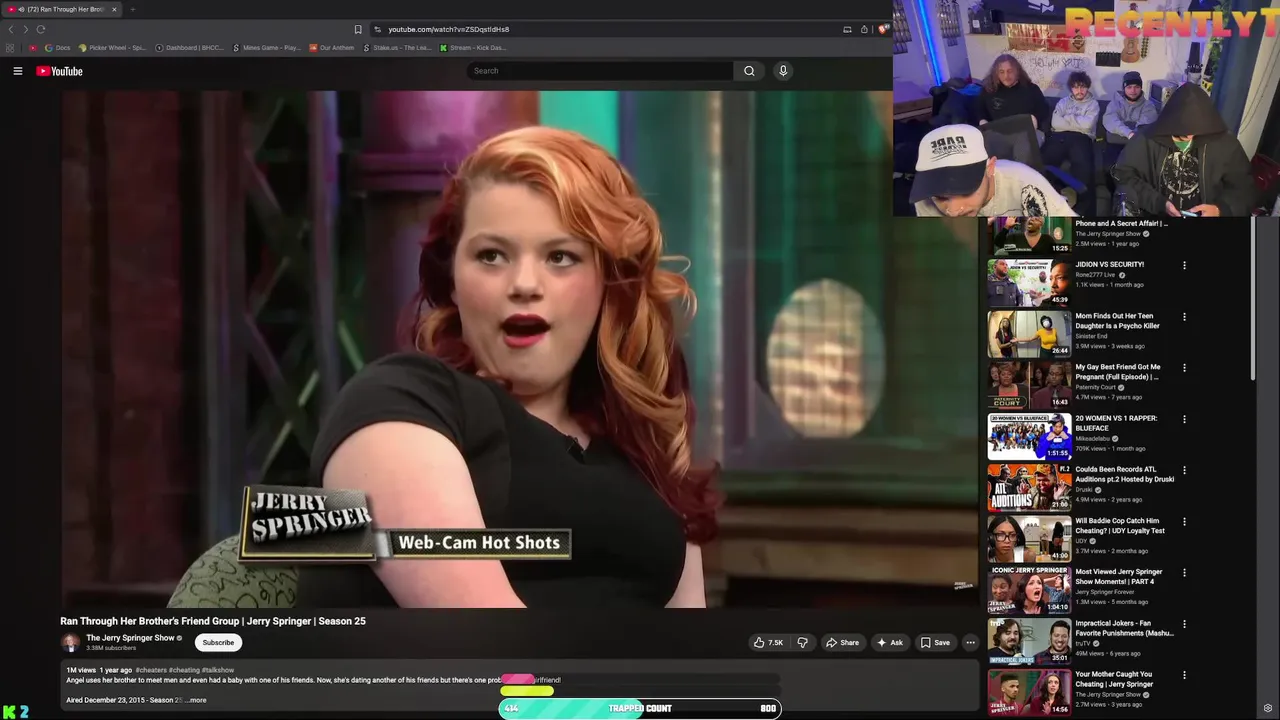
Task: Open 'Most Viewed Jerry Springer Show Moments' thumbnail
Action: (x=1029, y=590)
